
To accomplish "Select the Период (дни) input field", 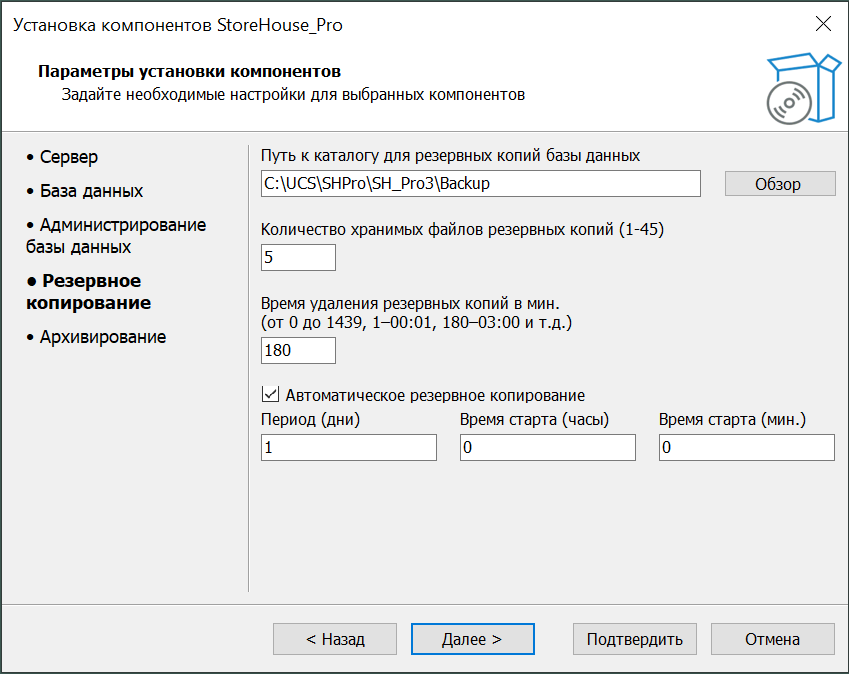I will (x=348, y=448).
